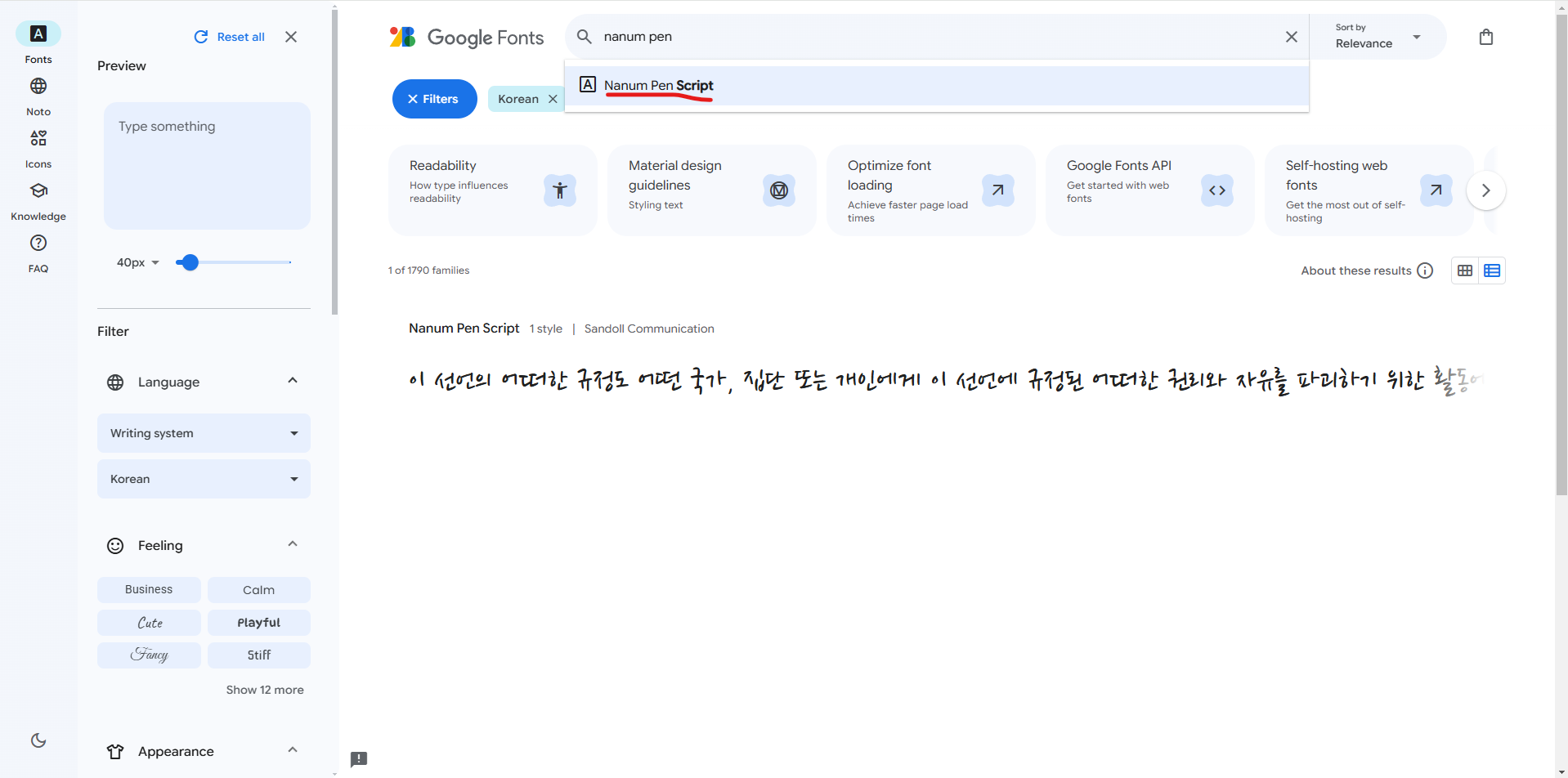
Task: Click the 1 of 1790 families count
Action: point(428,271)
